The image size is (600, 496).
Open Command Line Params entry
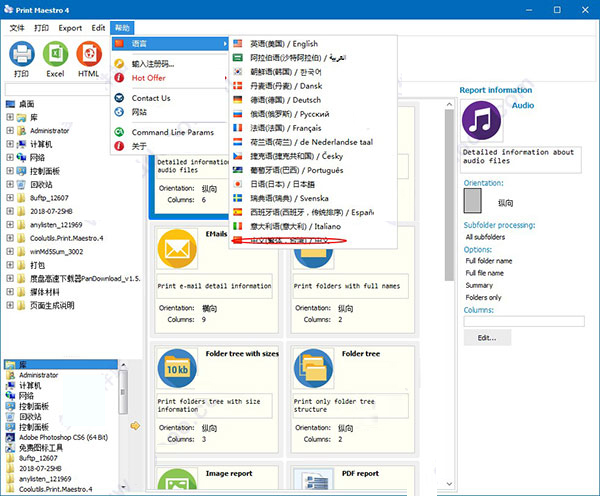(x=170, y=132)
